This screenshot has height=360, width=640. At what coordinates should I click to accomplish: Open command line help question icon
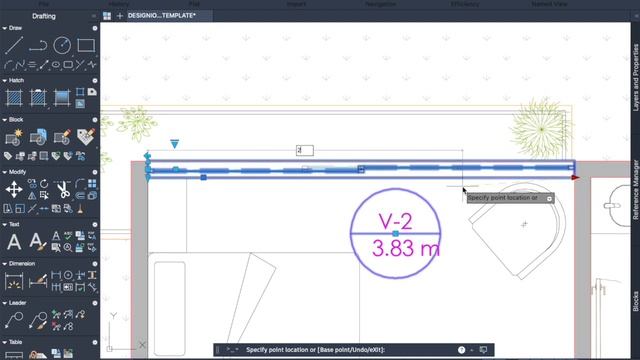[x=461, y=350]
